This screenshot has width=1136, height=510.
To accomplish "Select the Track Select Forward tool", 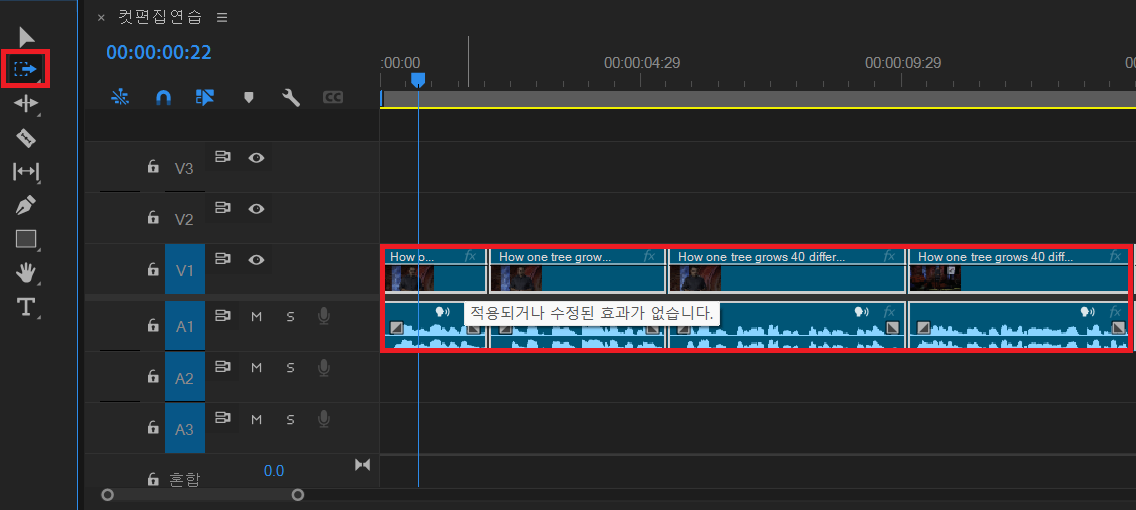I will coord(25,70).
